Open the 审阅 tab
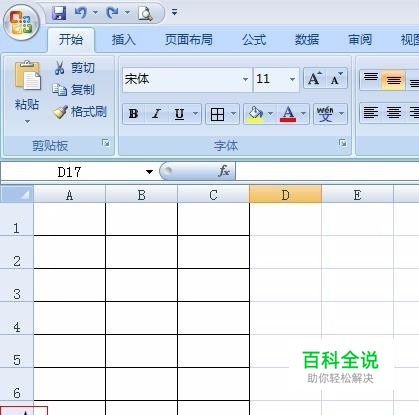419x415 pixels. 360,40
